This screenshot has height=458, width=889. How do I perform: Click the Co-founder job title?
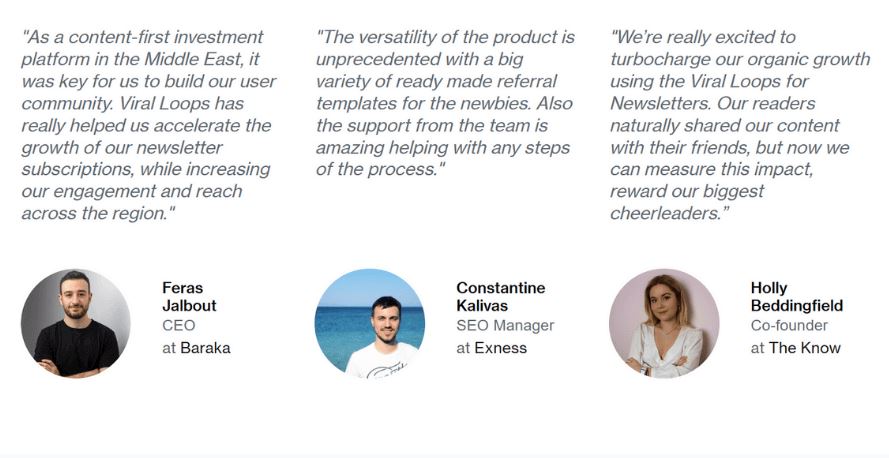tap(787, 326)
